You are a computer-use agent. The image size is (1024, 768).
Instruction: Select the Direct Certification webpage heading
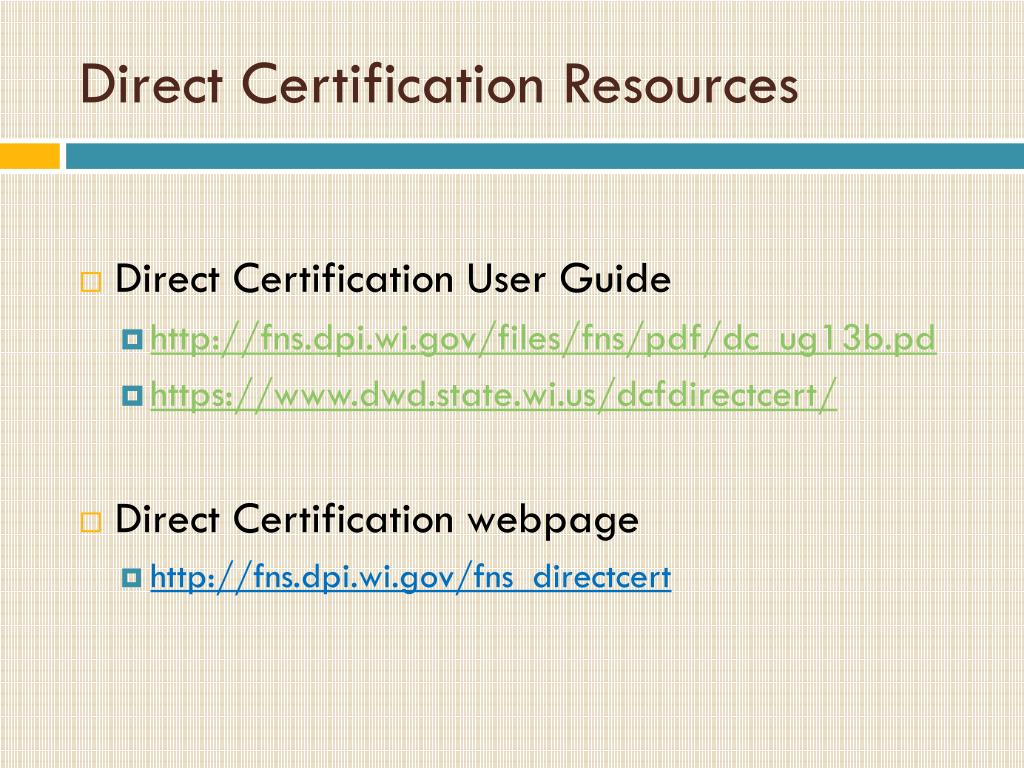point(377,520)
